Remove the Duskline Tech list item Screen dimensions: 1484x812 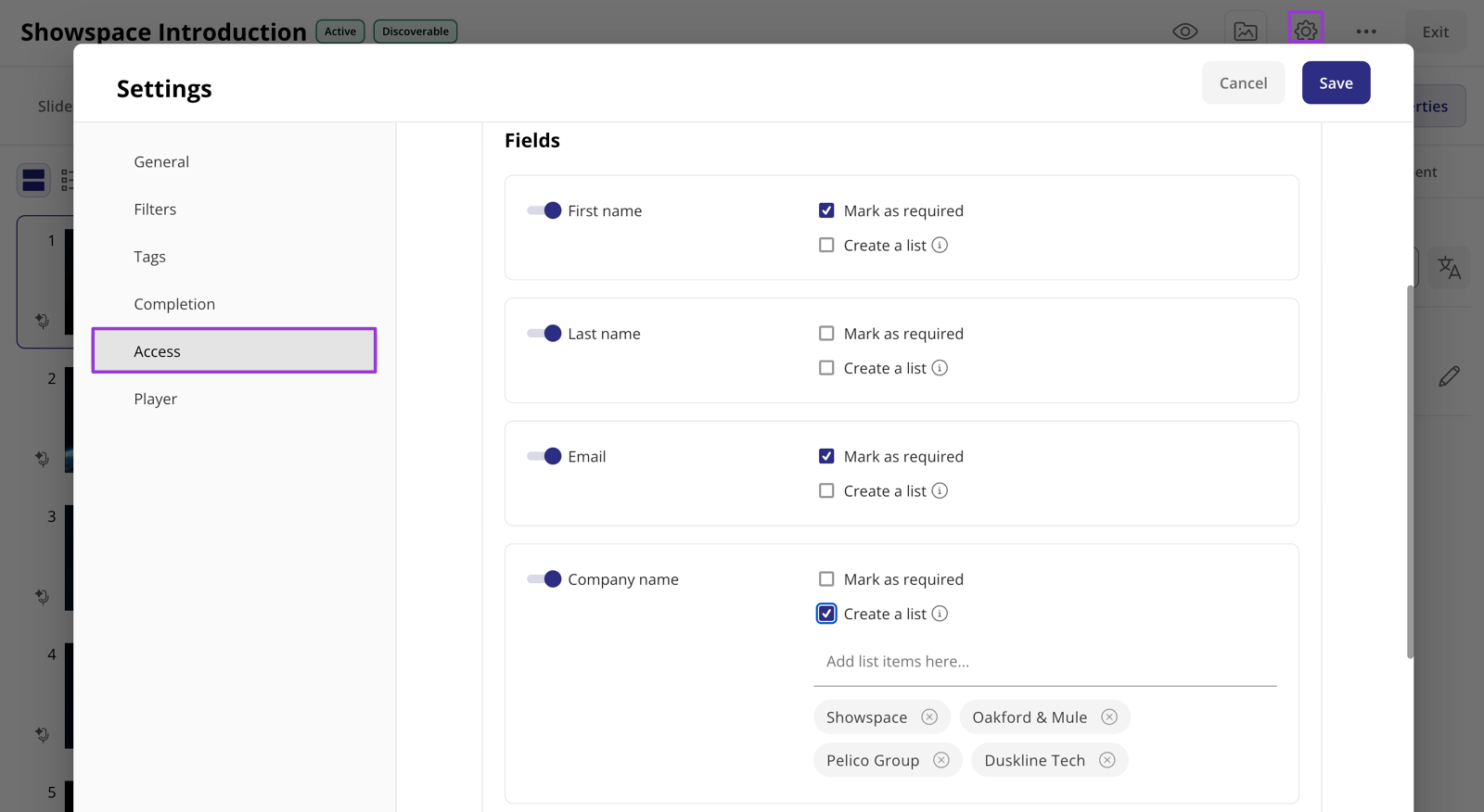1107,760
